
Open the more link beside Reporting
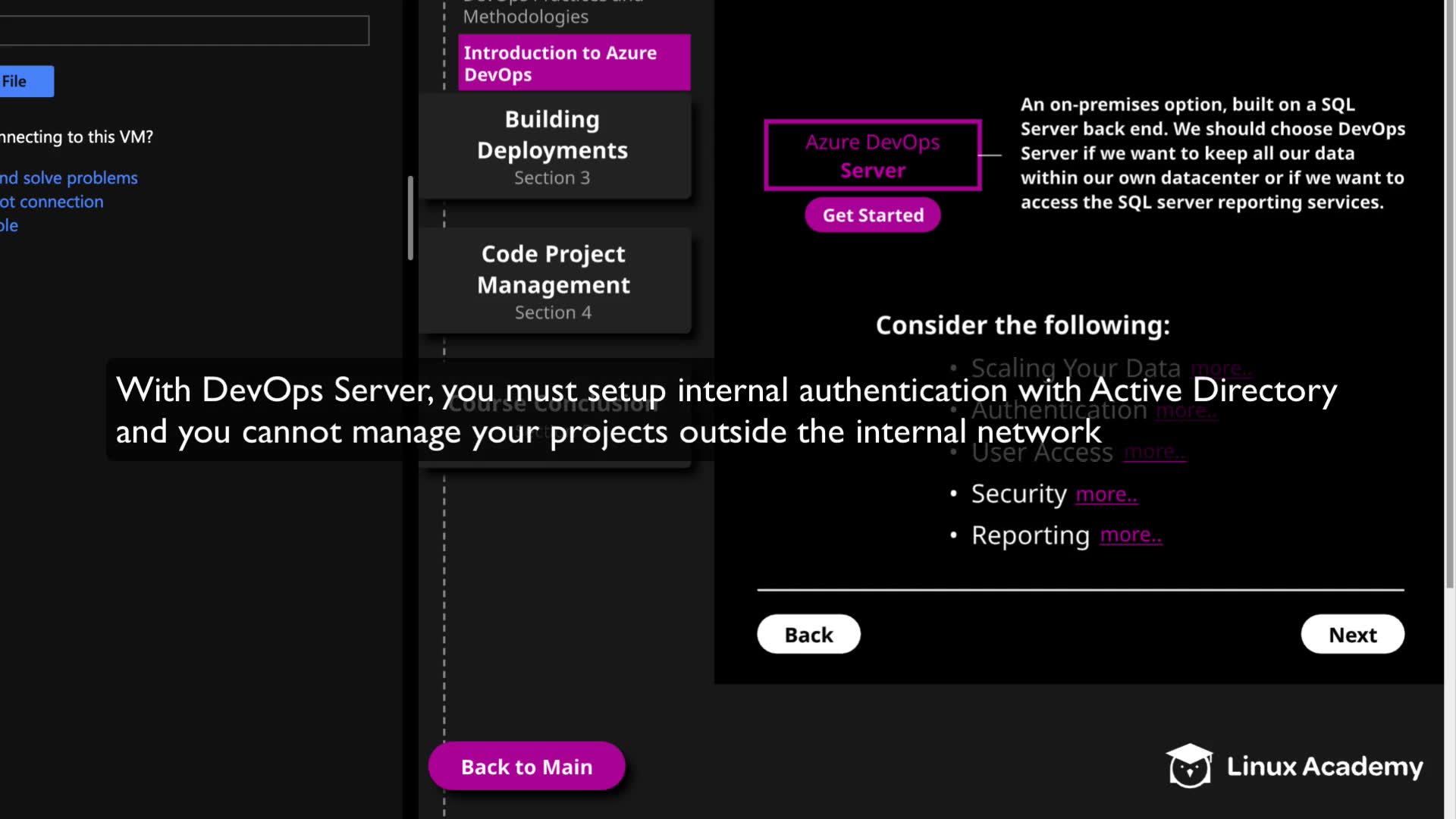1131,535
